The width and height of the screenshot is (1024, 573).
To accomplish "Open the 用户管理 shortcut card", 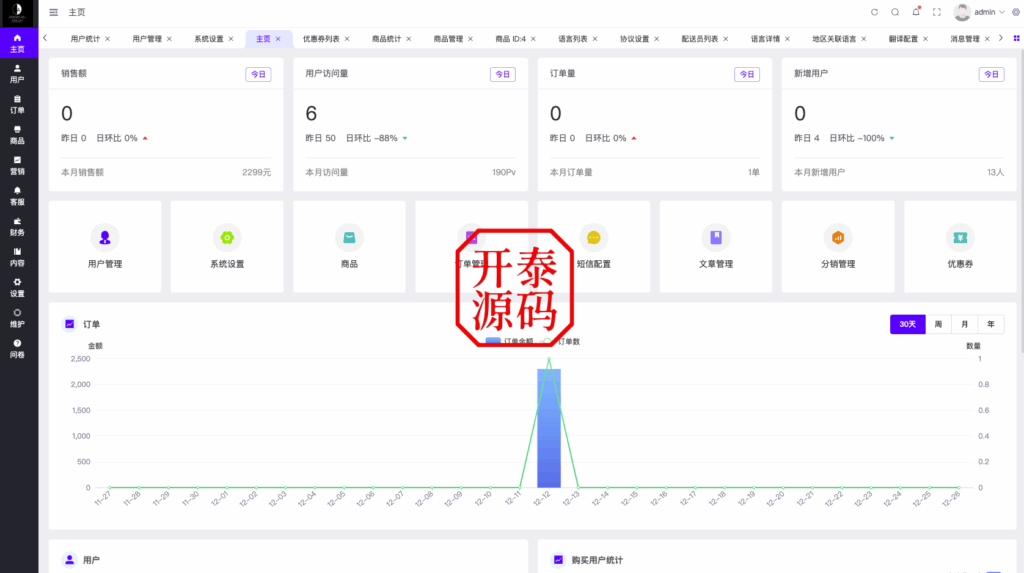I will [104, 247].
